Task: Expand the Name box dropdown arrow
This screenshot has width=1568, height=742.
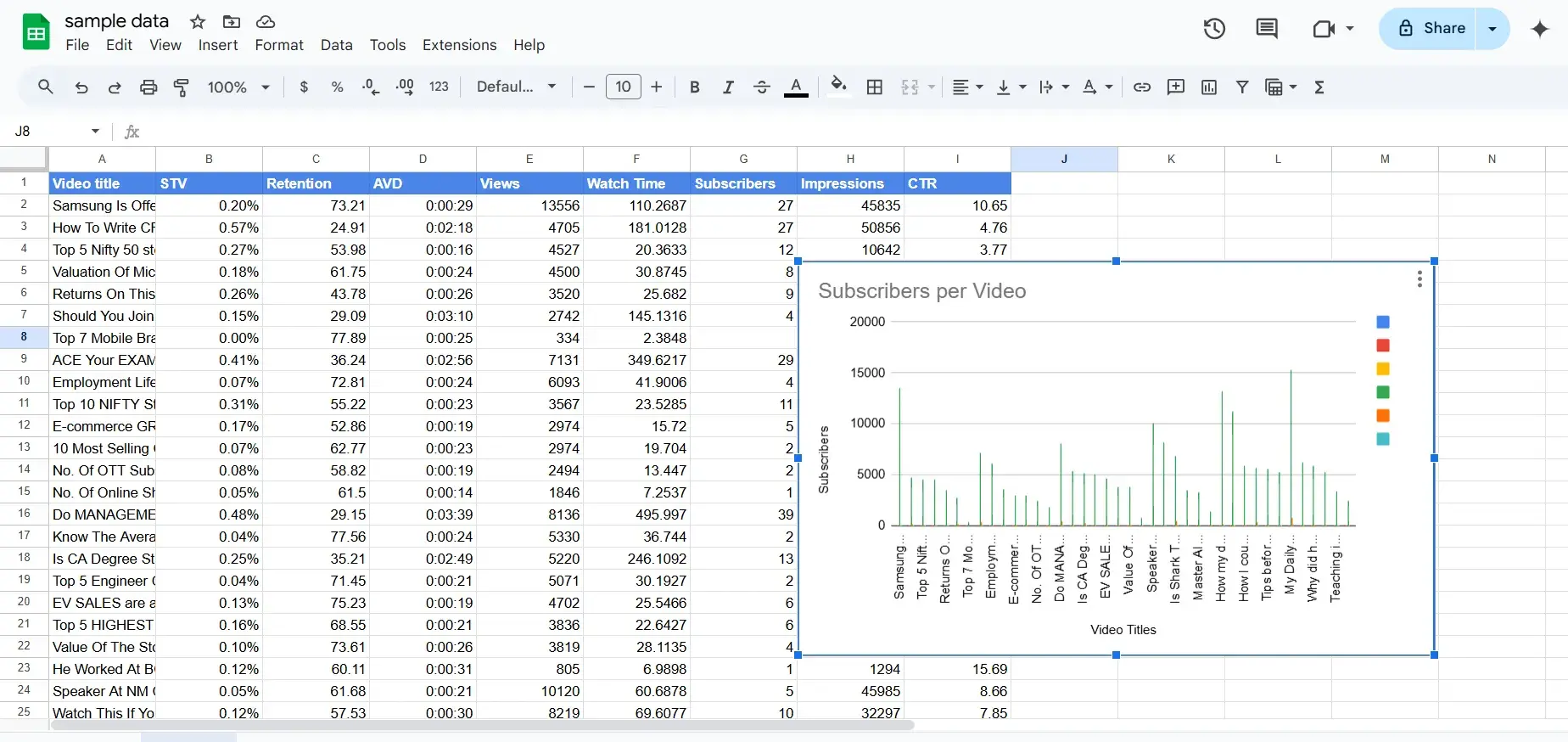Action: [x=95, y=131]
